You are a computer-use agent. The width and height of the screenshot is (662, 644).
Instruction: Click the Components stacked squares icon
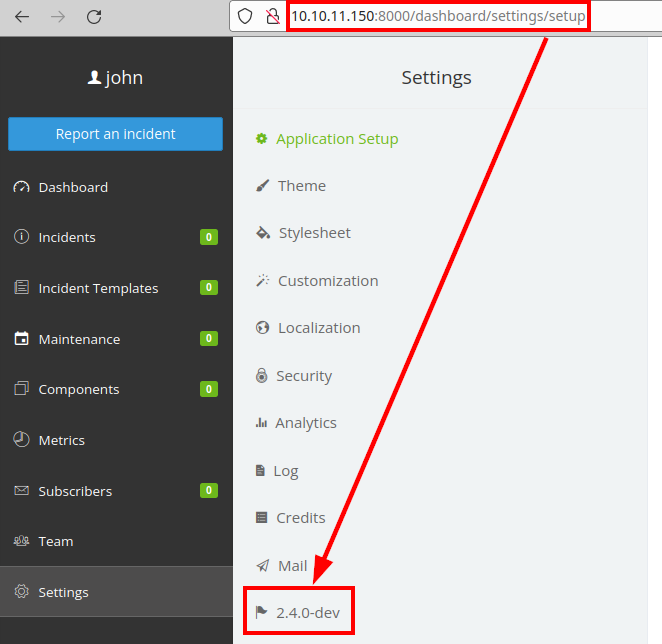[x=22, y=389]
